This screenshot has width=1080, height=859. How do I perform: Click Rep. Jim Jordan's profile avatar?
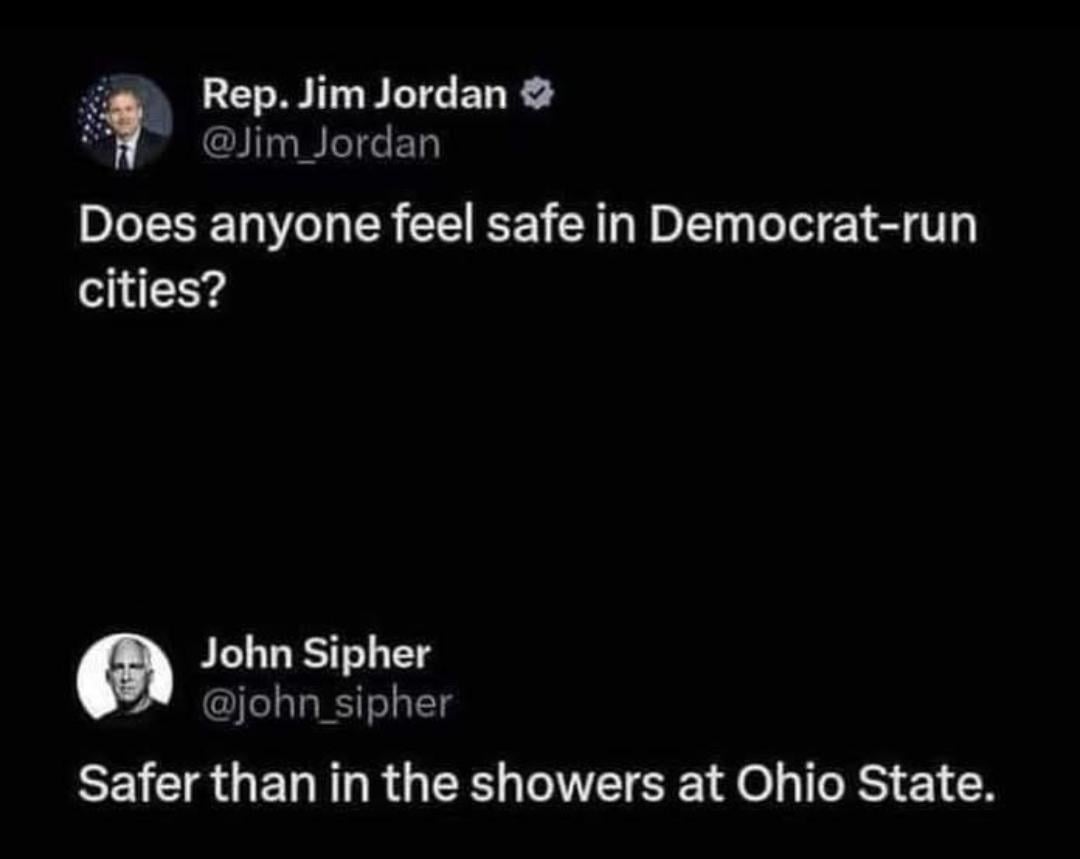pos(124,121)
